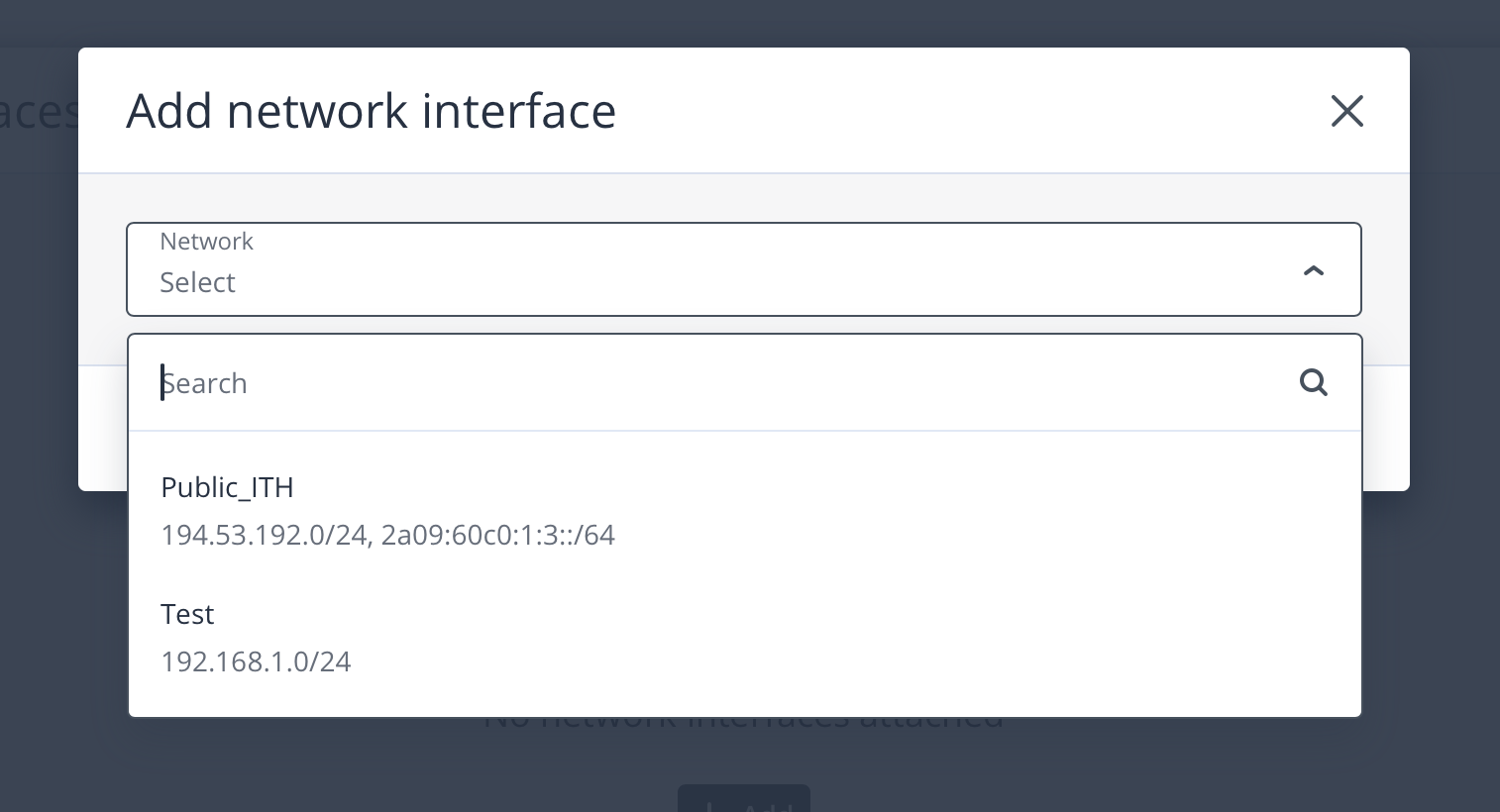Image resolution: width=1500 pixels, height=812 pixels.
Task: Pick the 192.168.1.0/24 subnet entry
Action: tap(256, 661)
